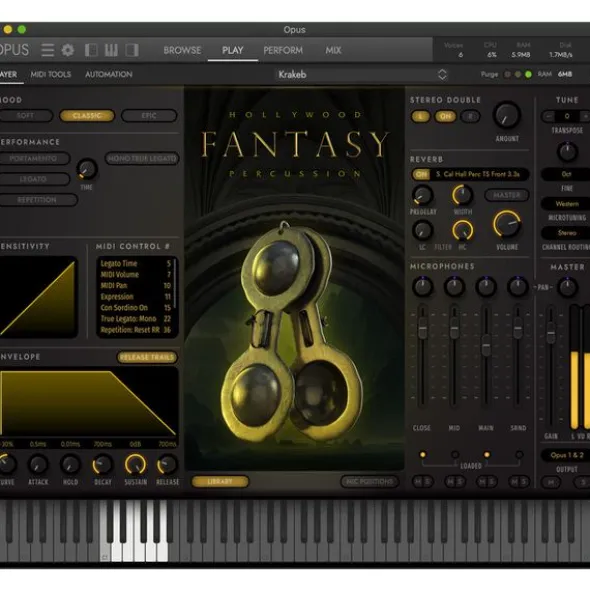Toggle the reverb Master button
Viewport: 590px width, 591px height.
[x=507, y=195]
